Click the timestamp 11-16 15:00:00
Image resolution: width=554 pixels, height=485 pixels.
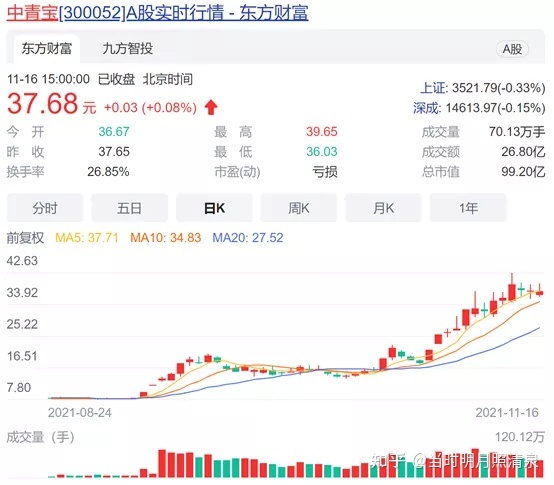pyautogui.click(x=48, y=79)
